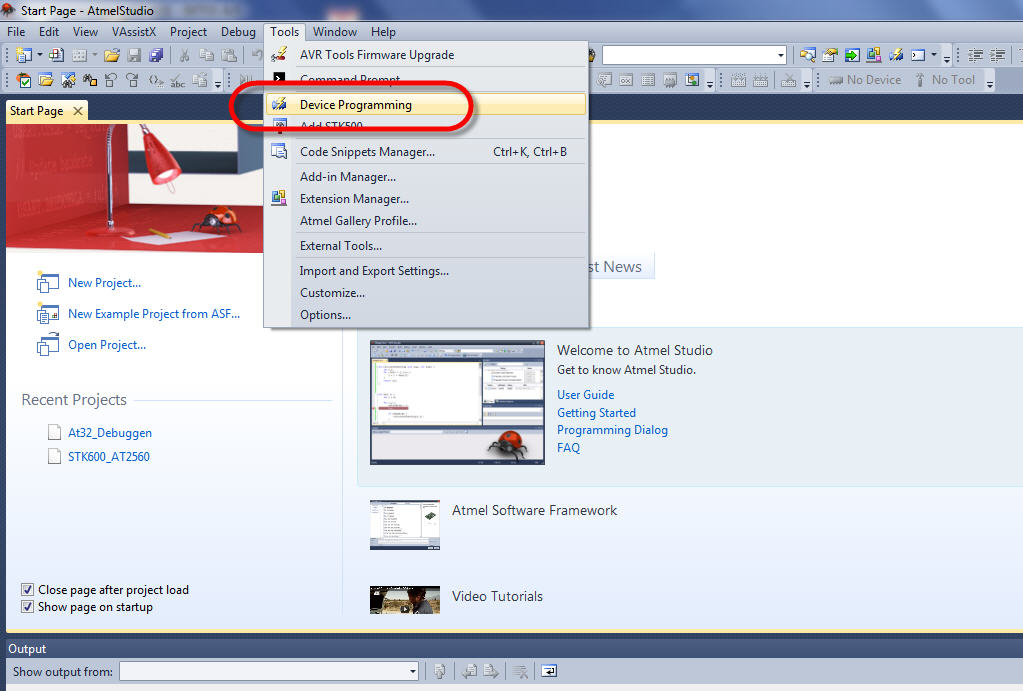Choose Extension Manager... in Tools menu

click(x=425, y=199)
